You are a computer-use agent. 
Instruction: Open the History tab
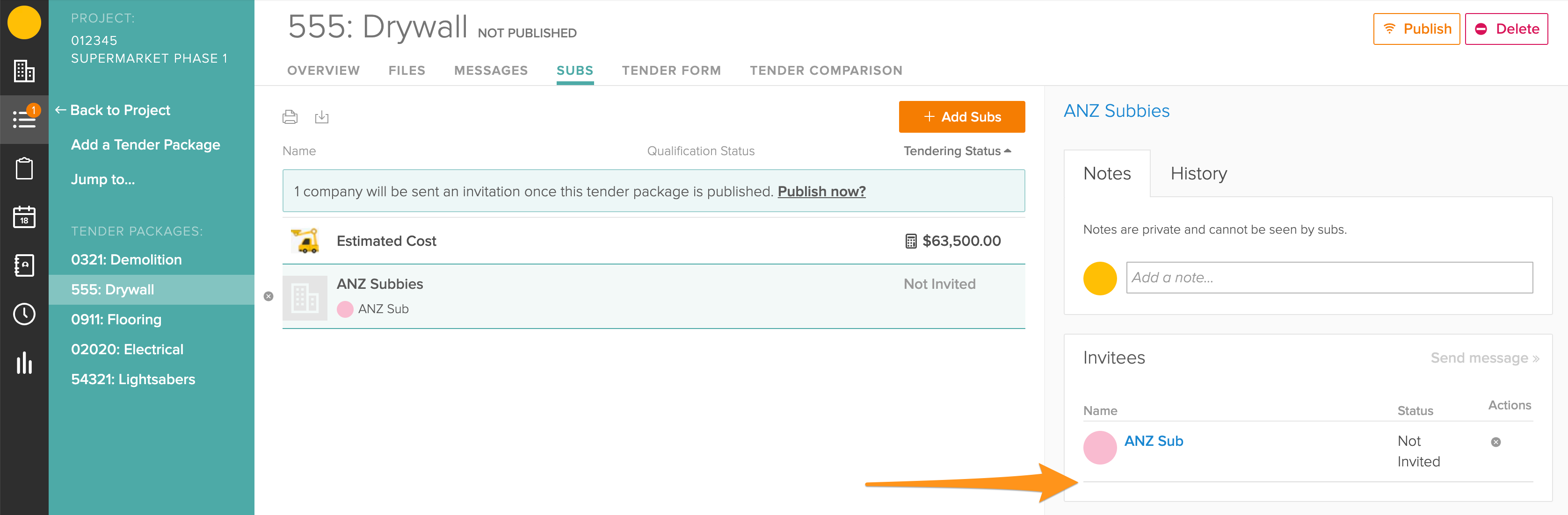pyautogui.click(x=1198, y=174)
